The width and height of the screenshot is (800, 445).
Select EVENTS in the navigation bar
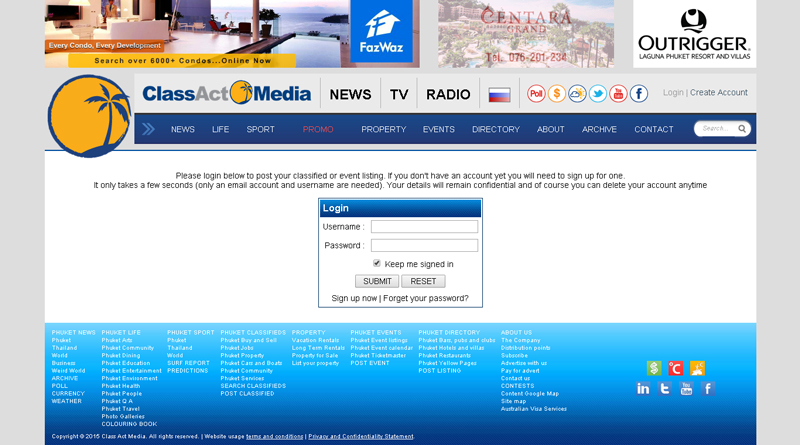click(x=438, y=130)
